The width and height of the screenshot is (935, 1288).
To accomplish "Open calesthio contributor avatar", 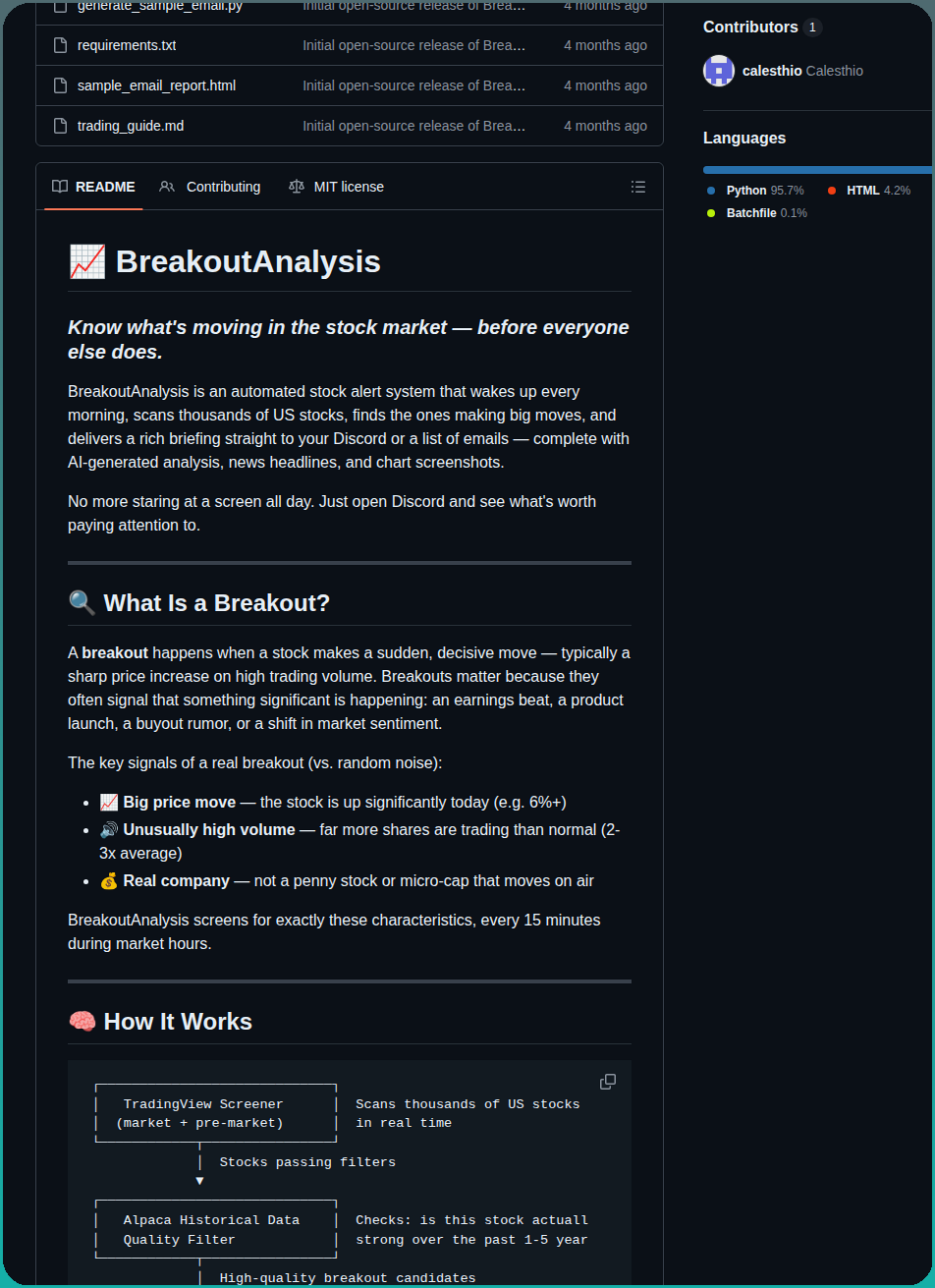I will (719, 71).
